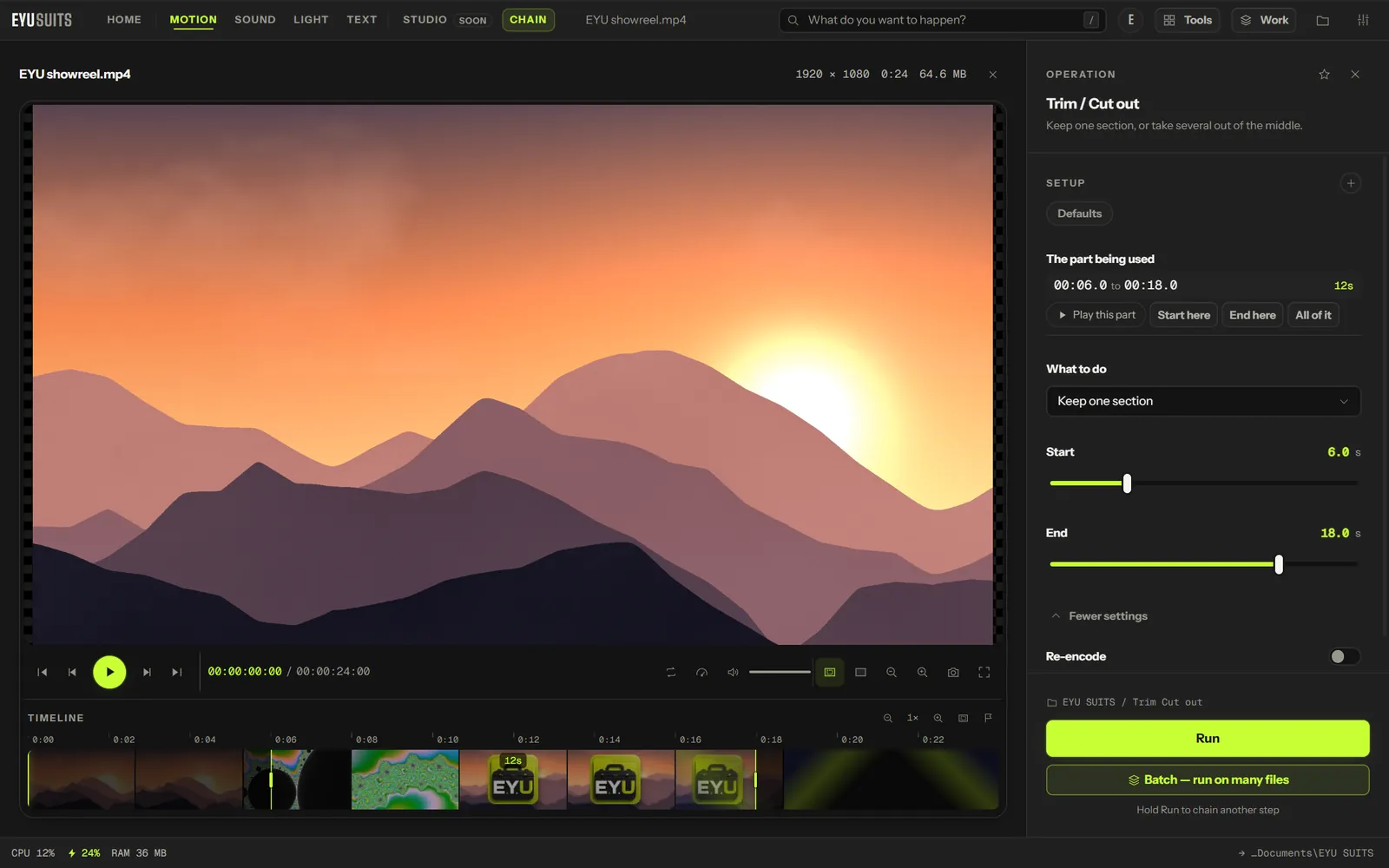Click the Start slider handle
Image resolution: width=1389 pixels, height=868 pixels.
pos(1127,483)
